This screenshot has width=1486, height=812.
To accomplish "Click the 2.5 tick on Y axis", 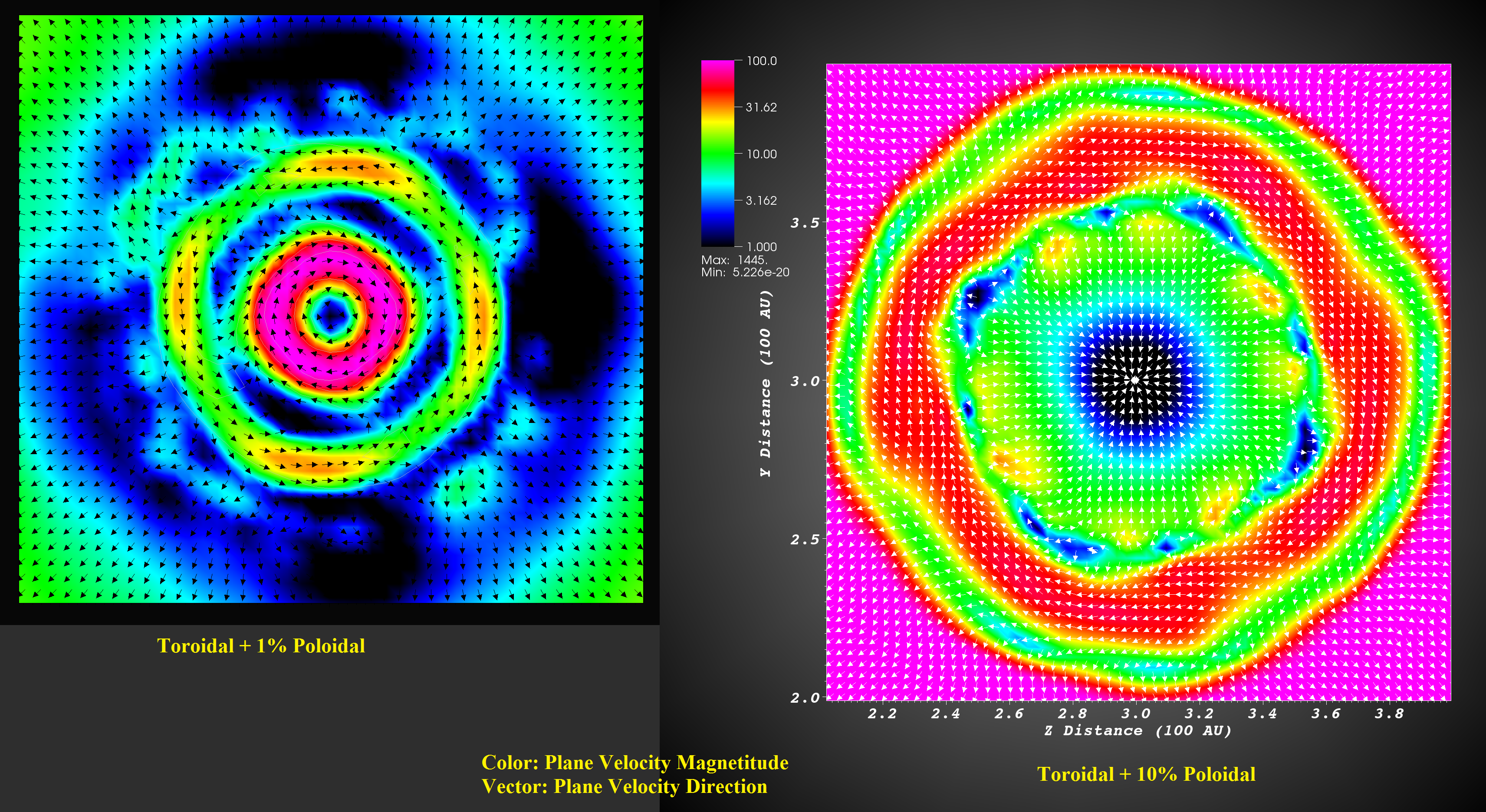I will click(805, 540).
